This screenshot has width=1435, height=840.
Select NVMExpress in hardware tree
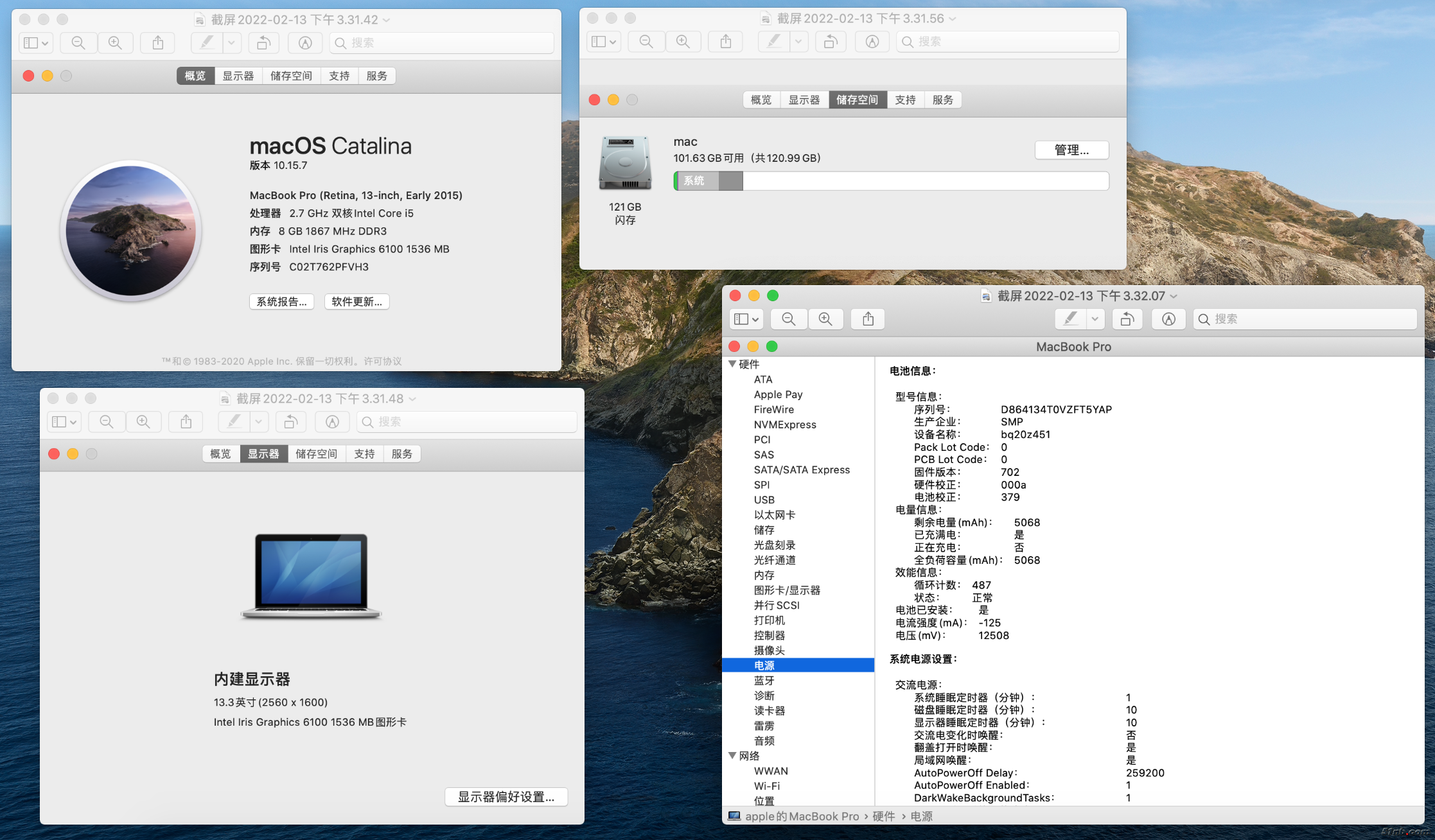click(785, 424)
